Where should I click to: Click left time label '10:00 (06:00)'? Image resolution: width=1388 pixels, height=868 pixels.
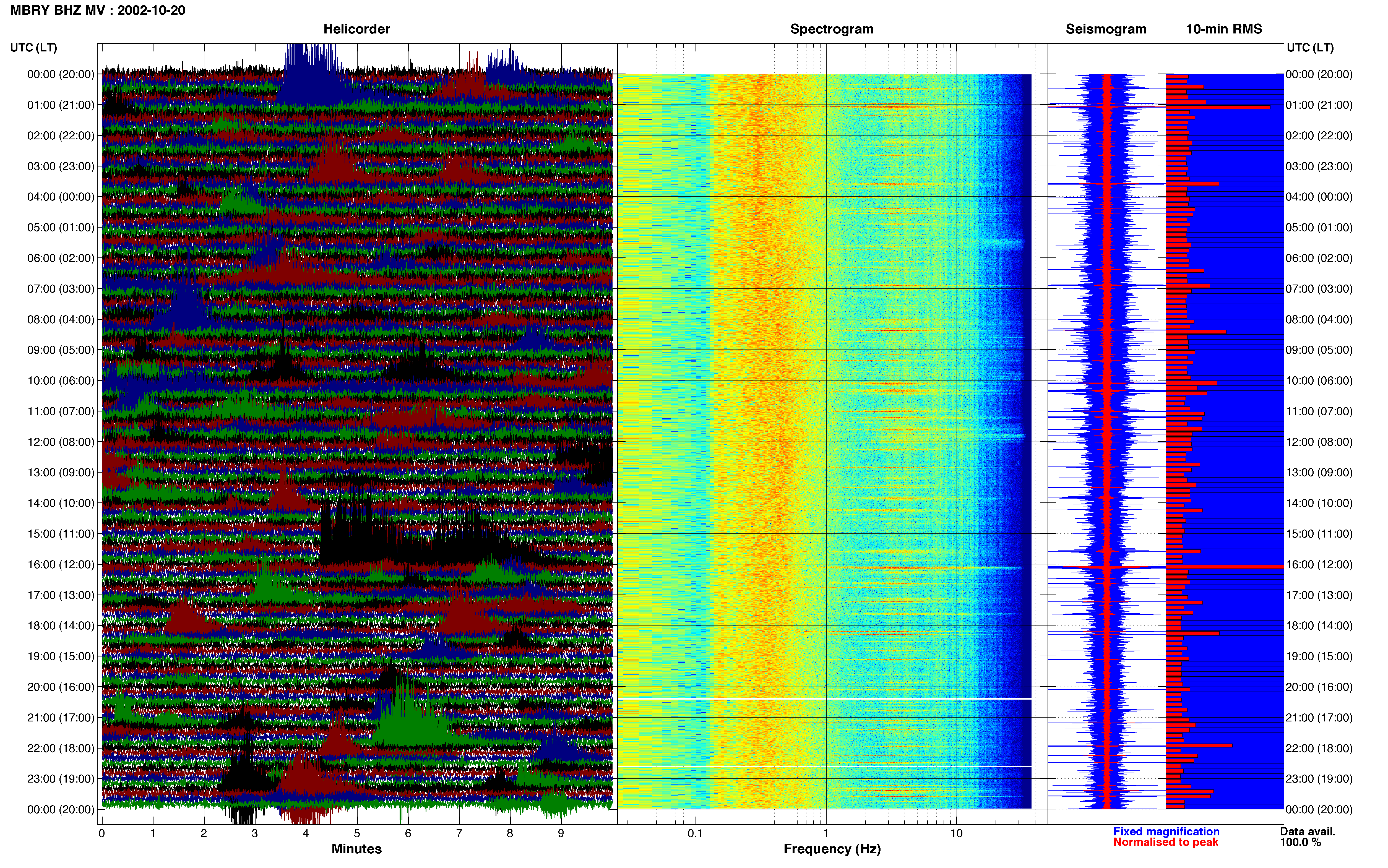tap(61, 380)
